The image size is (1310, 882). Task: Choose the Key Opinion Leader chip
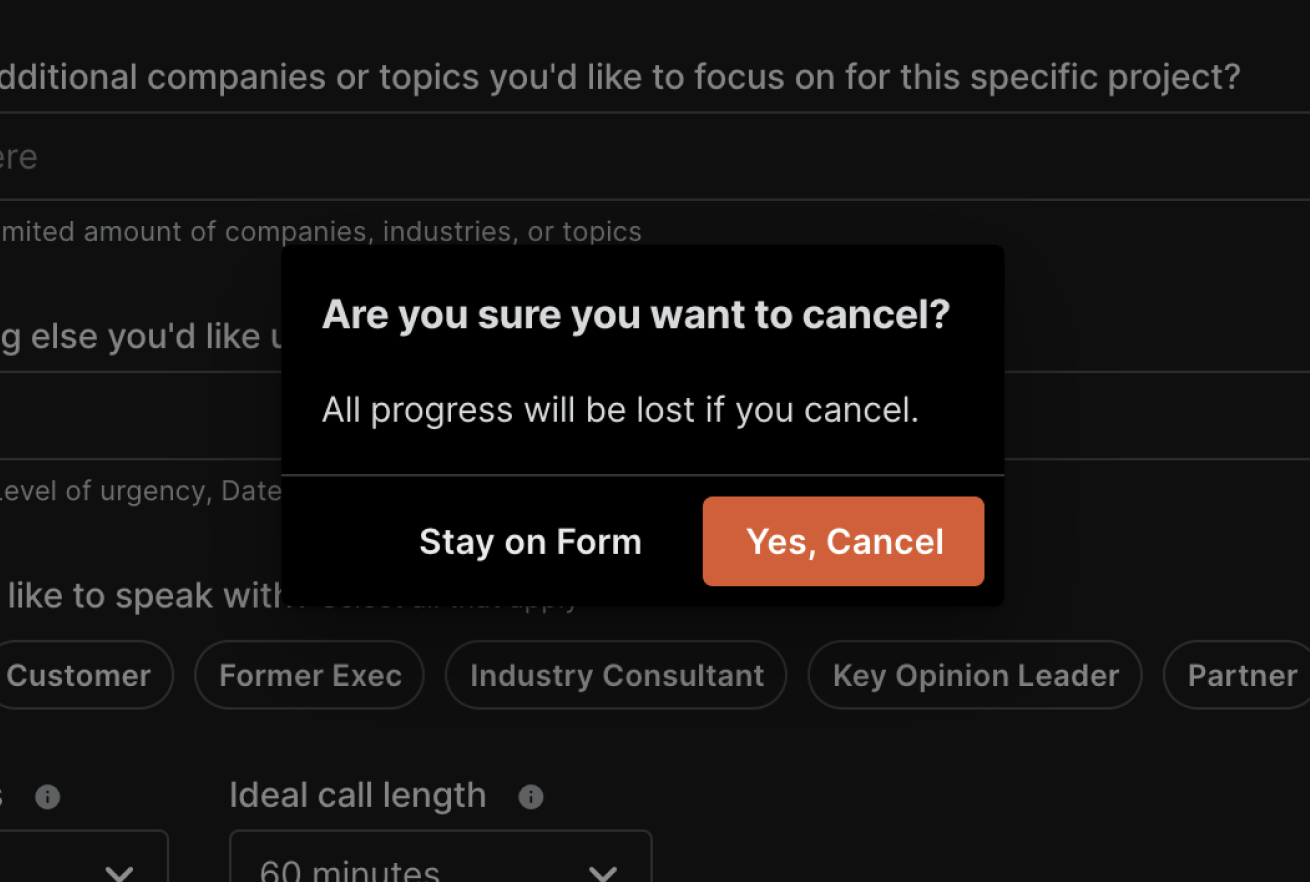[975, 675]
